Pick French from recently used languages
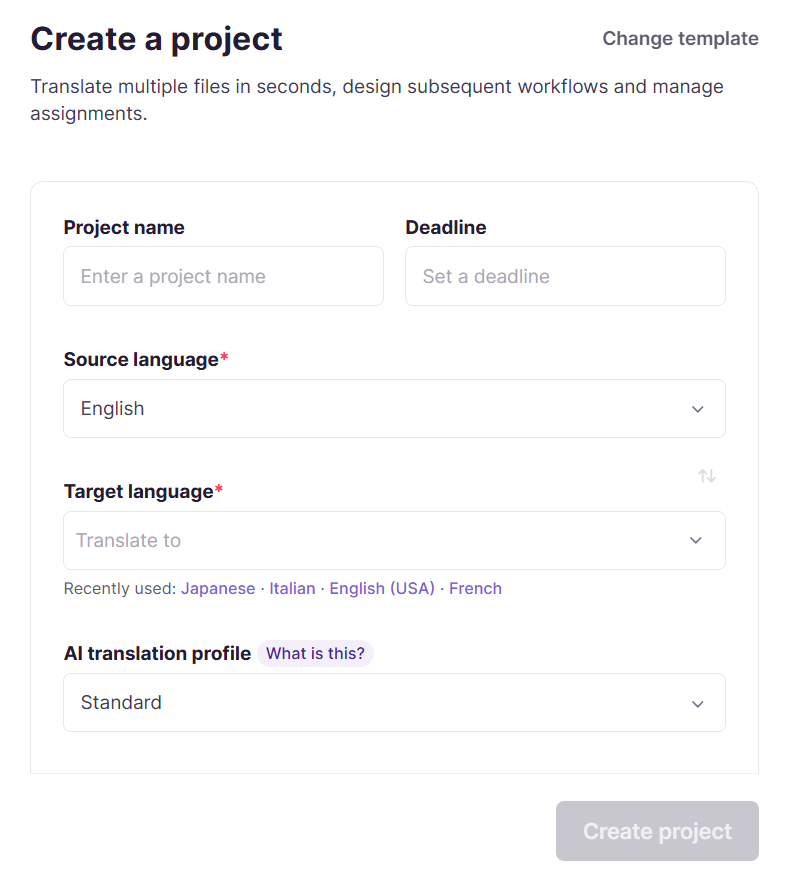811x871 pixels. point(475,588)
